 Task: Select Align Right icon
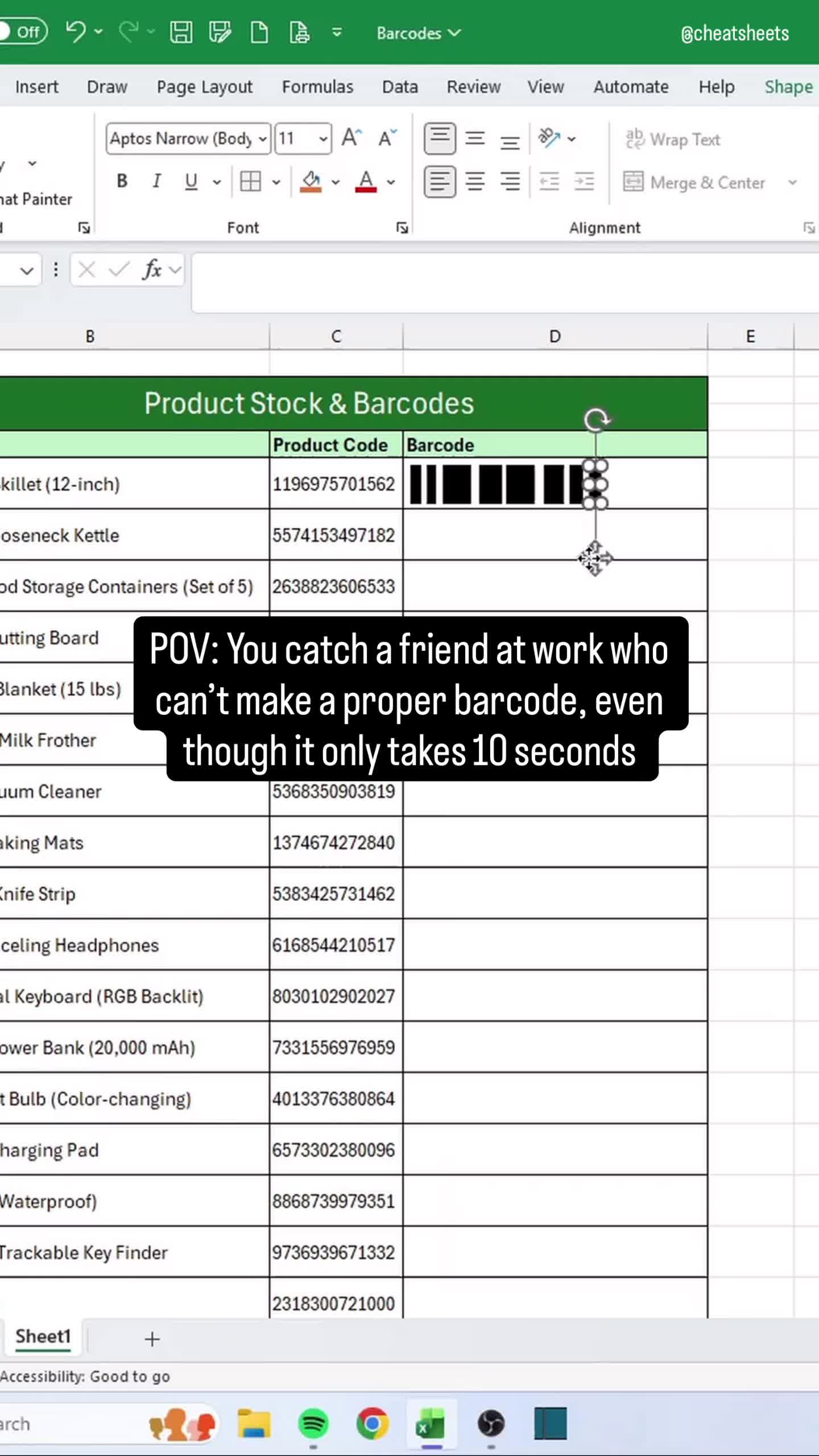coord(510,182)
